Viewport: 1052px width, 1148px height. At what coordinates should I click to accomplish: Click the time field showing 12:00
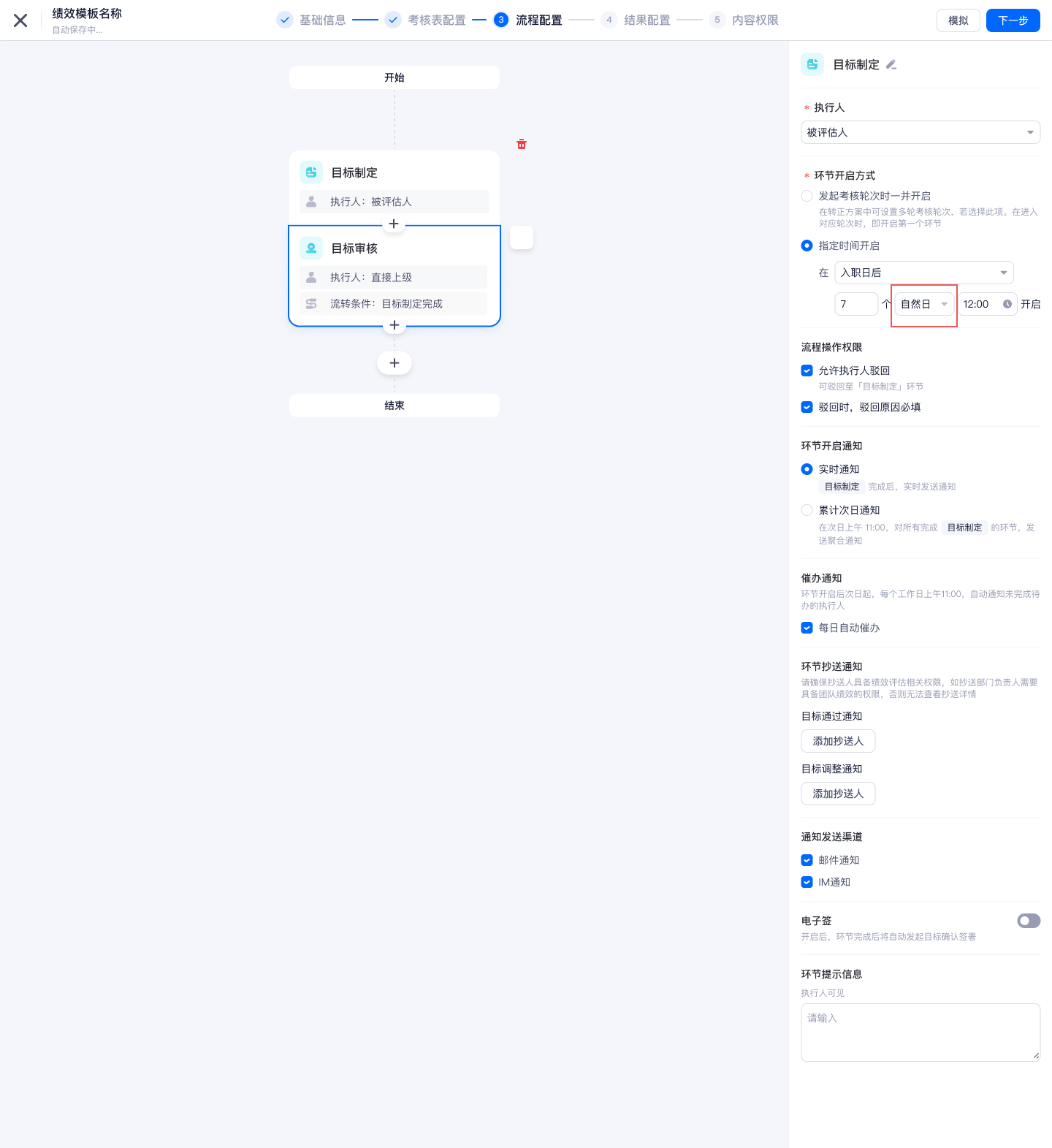click(x=988, y=304)
